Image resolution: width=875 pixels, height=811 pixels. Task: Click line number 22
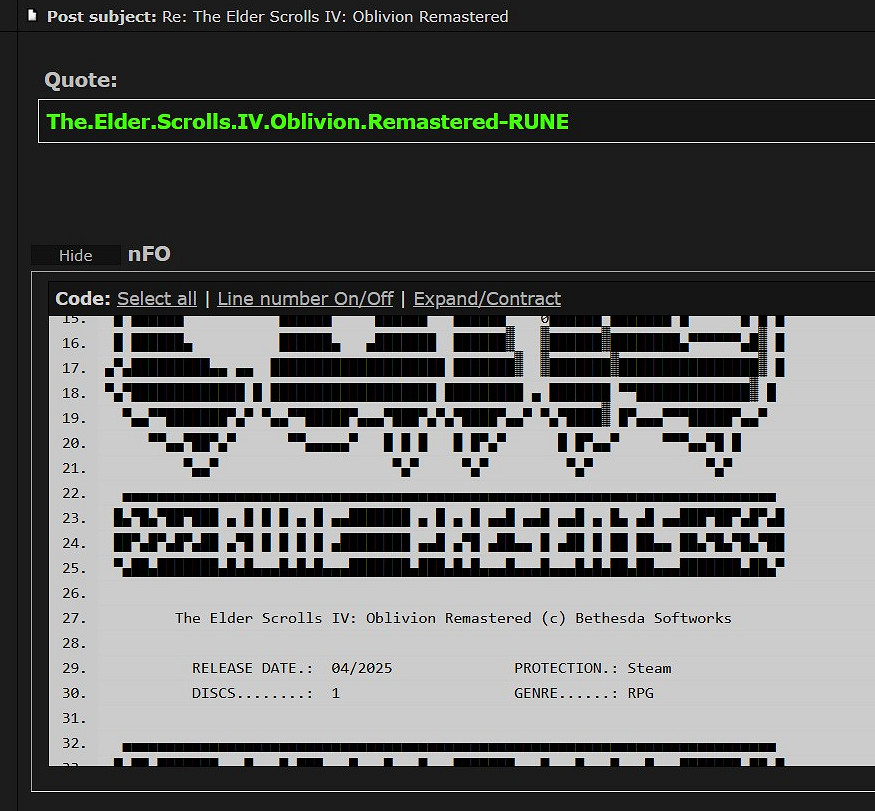[x=73, y=493]
